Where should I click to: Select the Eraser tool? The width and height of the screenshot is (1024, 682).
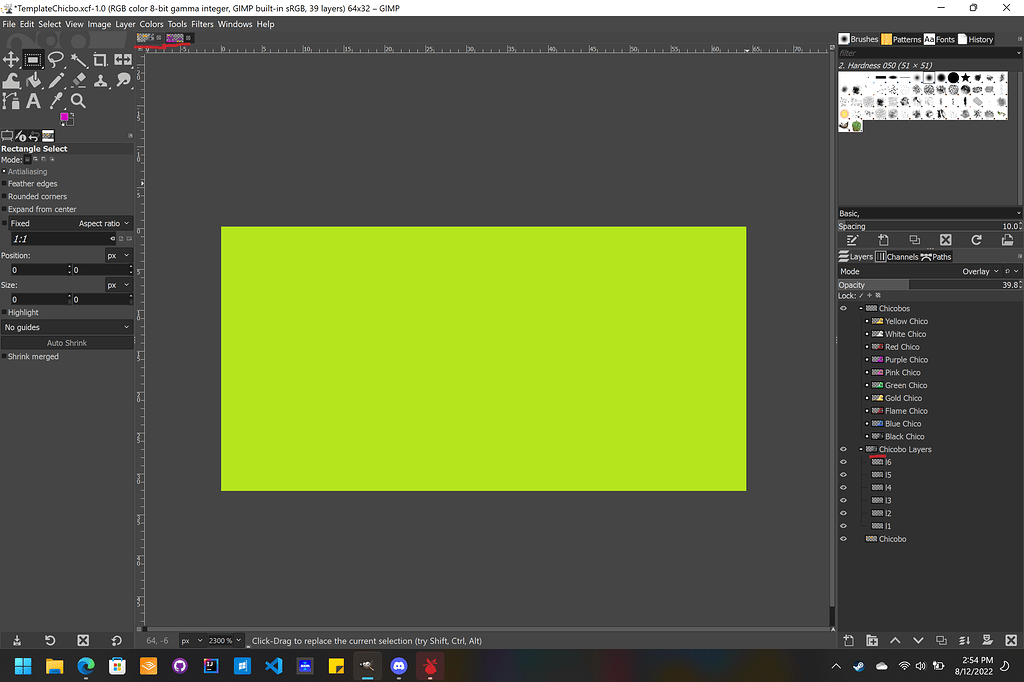coord(78,80)
